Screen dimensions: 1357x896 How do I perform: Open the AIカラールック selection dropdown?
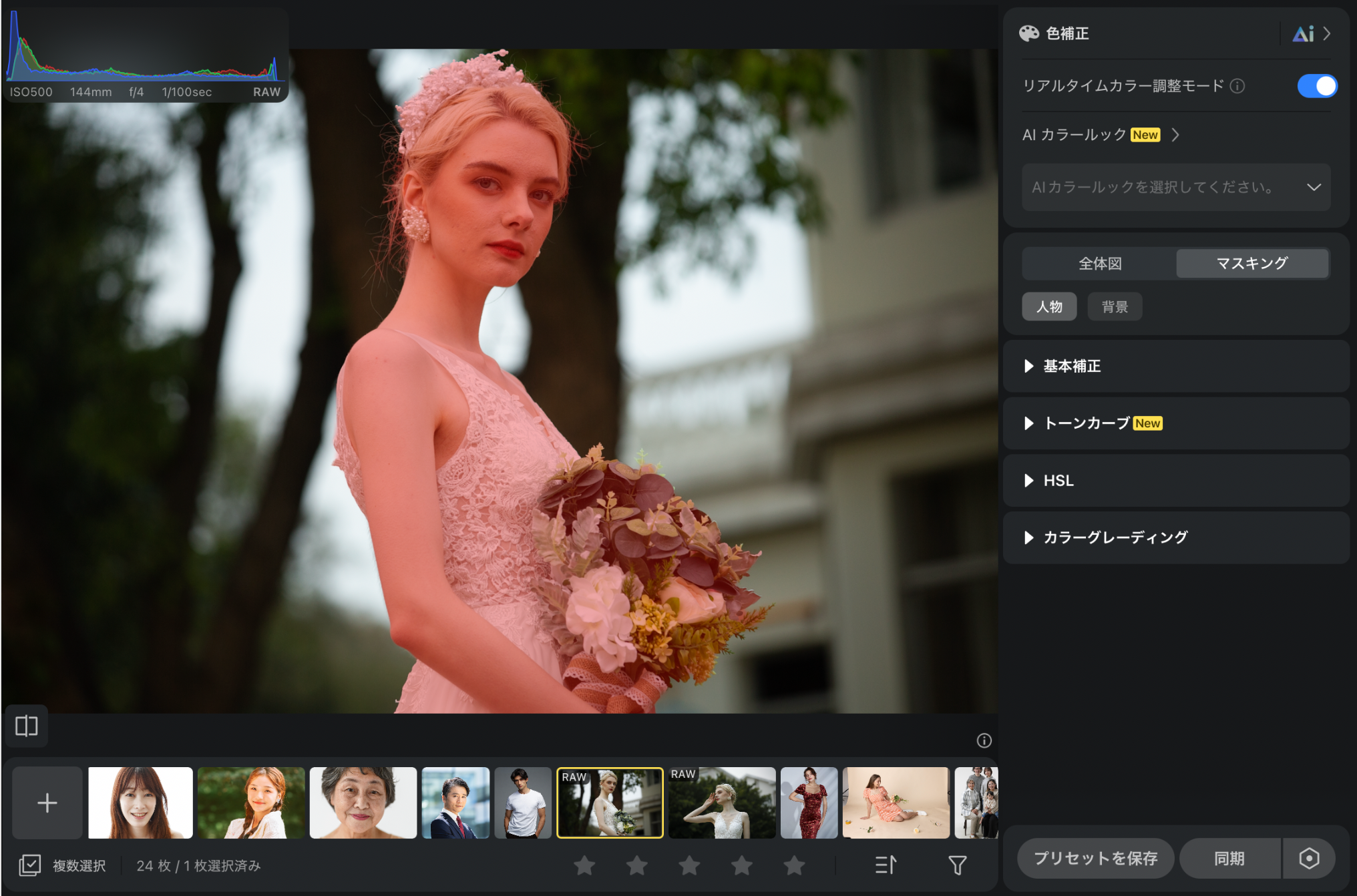tap(1175, 187)
